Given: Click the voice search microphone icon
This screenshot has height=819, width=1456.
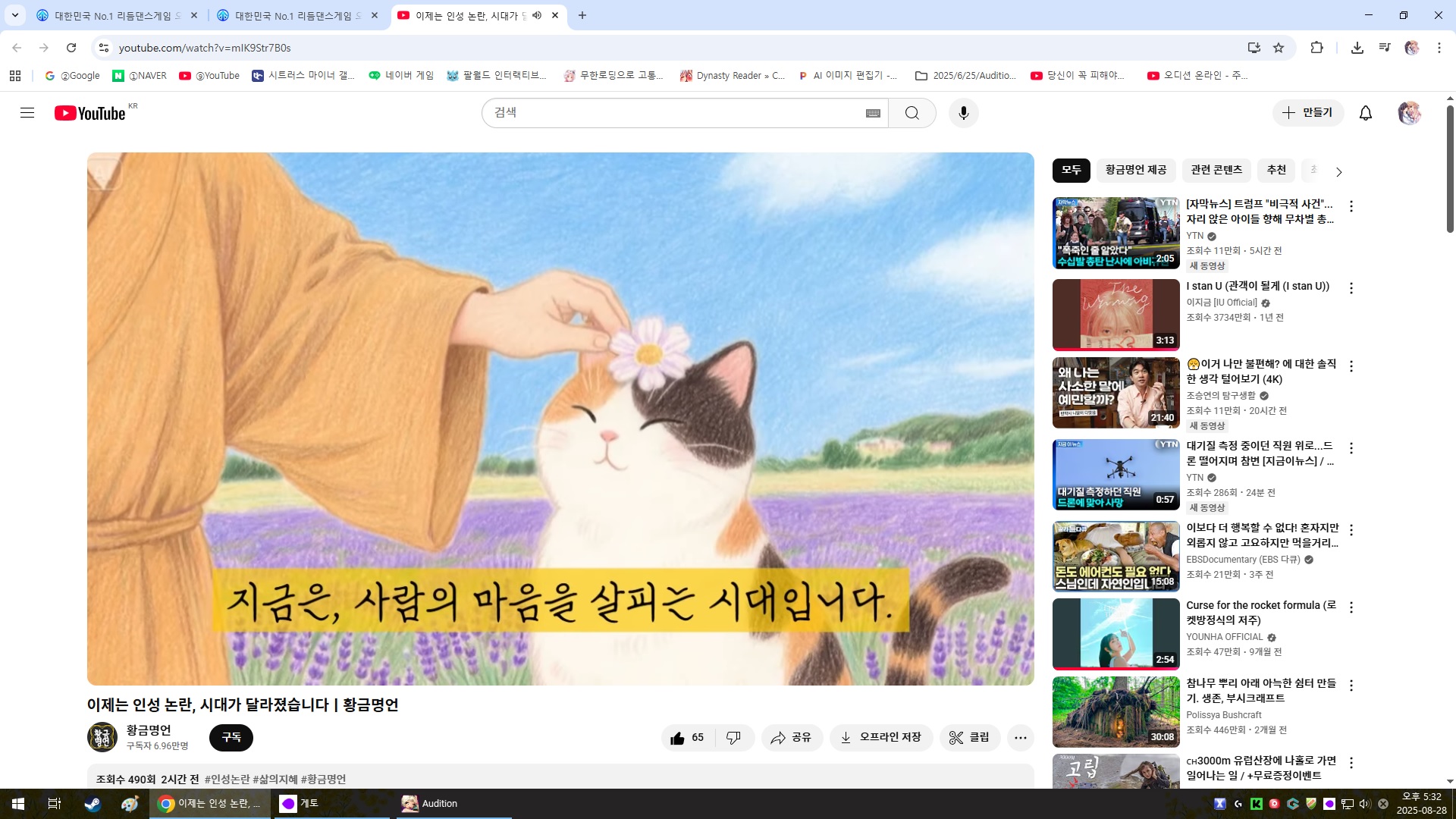Looking at the screenshot, I should tap(963, 113).
